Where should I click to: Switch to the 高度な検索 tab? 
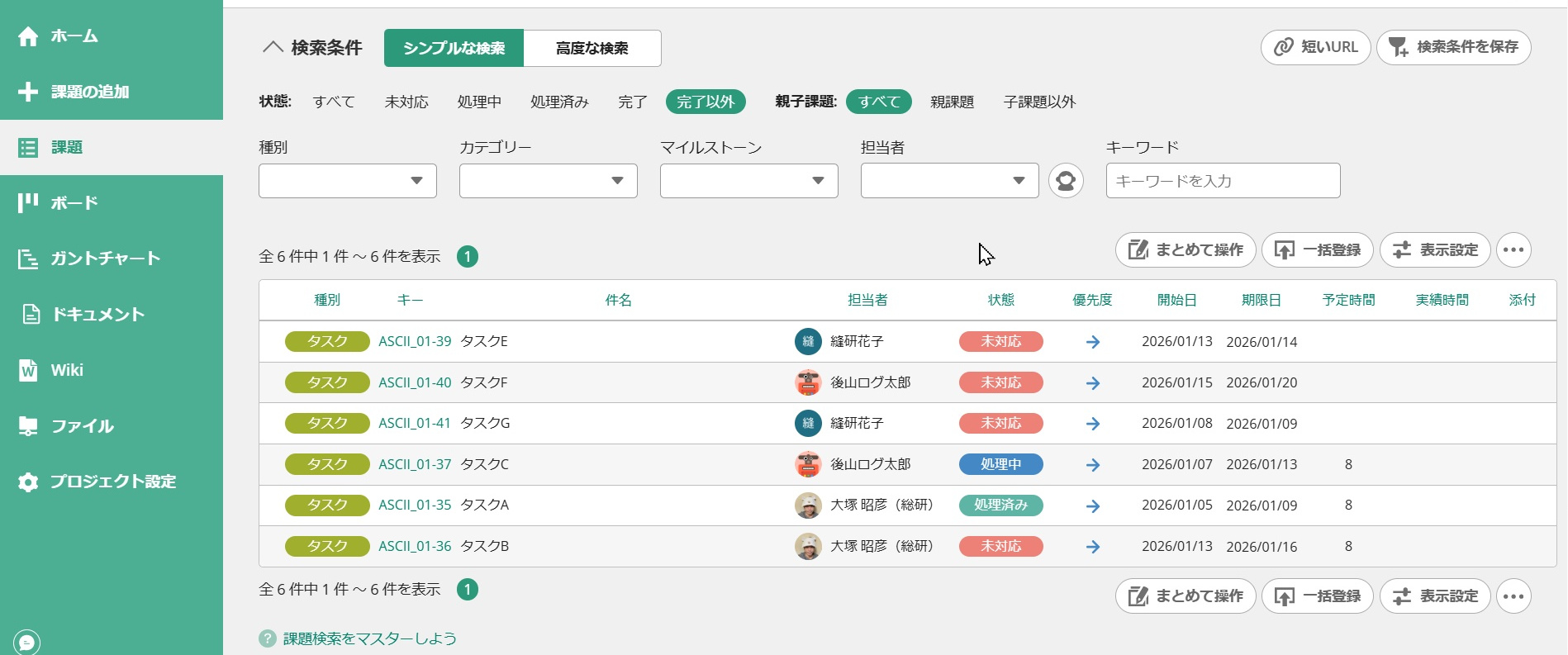coord(592,48)
